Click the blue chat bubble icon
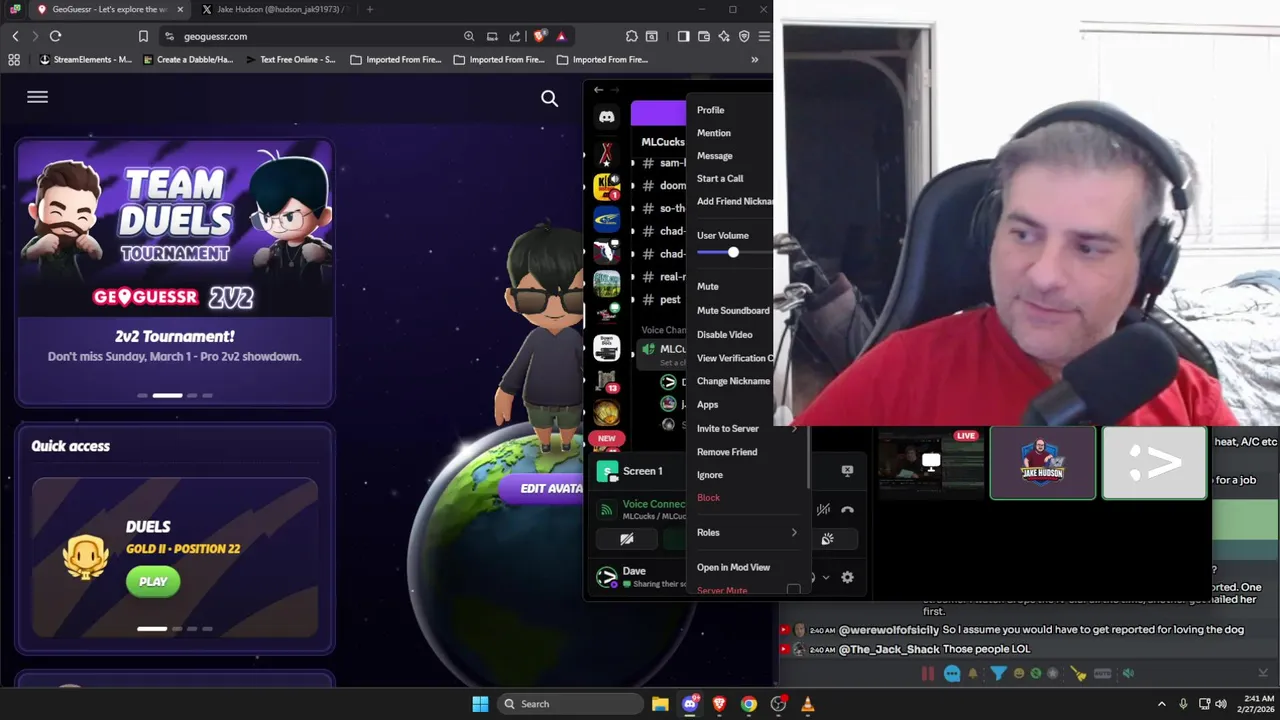Image resolution: width=1280 pixels, height=720 pixels. [952, 674]
